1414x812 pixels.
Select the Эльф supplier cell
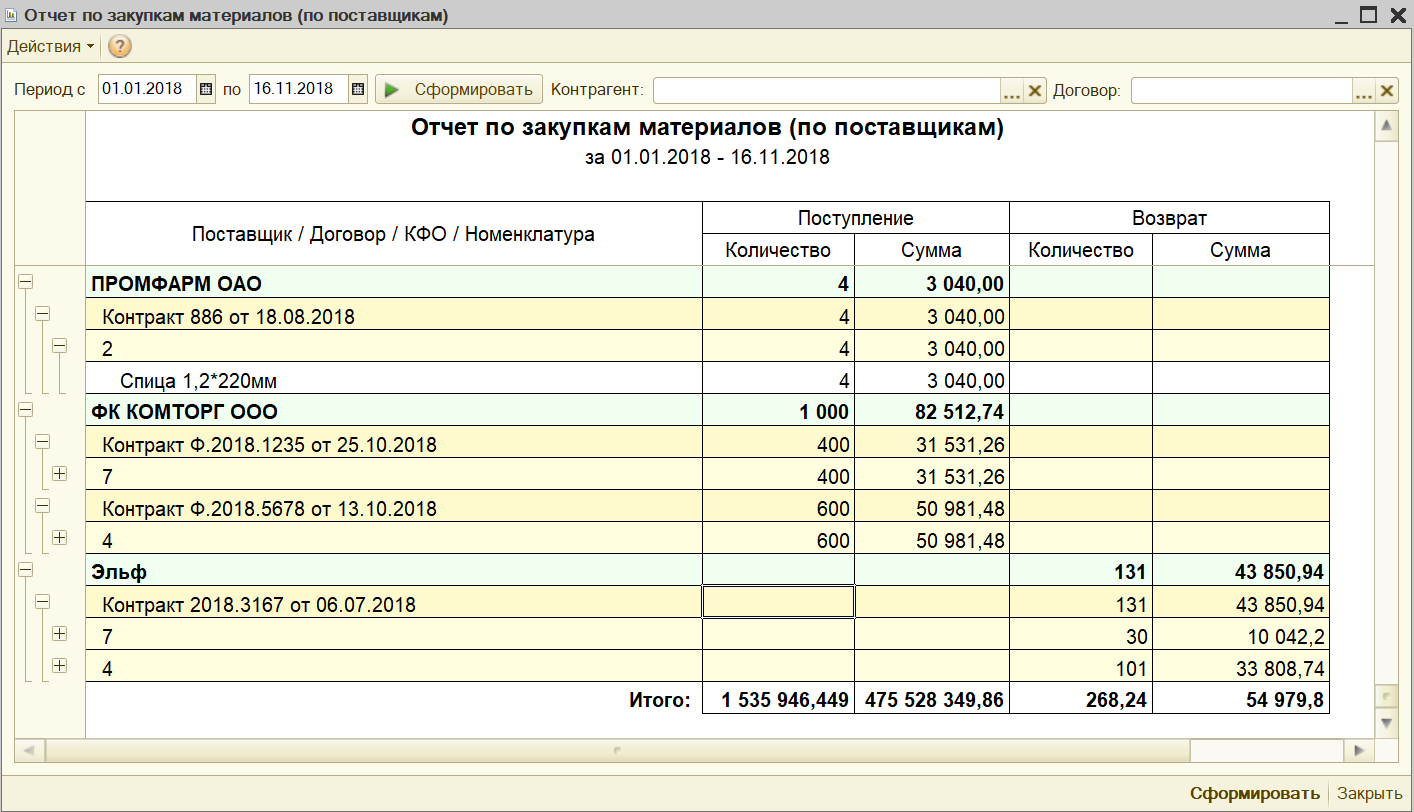[394, 572]
